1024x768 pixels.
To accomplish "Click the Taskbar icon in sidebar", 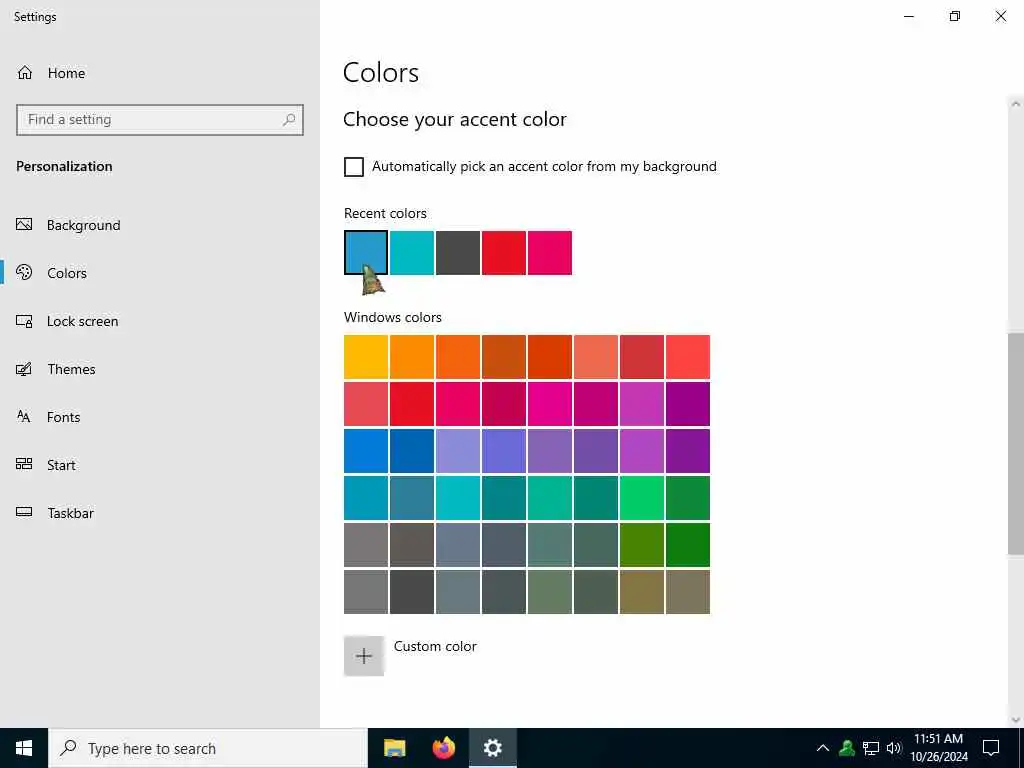I will (24, 513).
